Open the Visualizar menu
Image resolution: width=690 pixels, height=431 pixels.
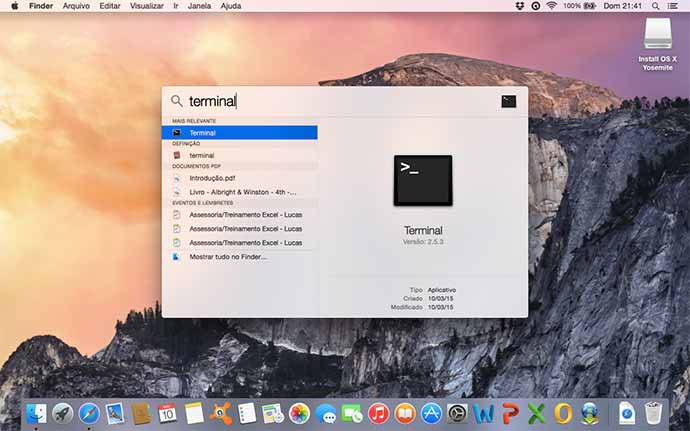coord(146,6)
